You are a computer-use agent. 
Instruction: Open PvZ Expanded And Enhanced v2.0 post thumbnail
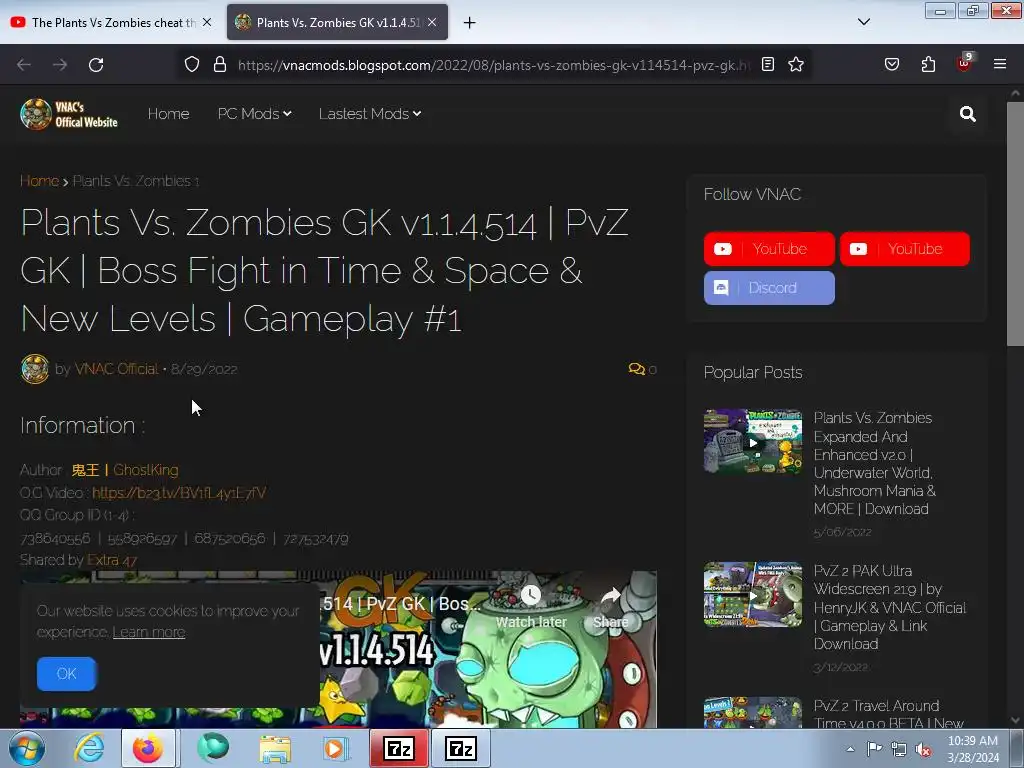[753, 441]
